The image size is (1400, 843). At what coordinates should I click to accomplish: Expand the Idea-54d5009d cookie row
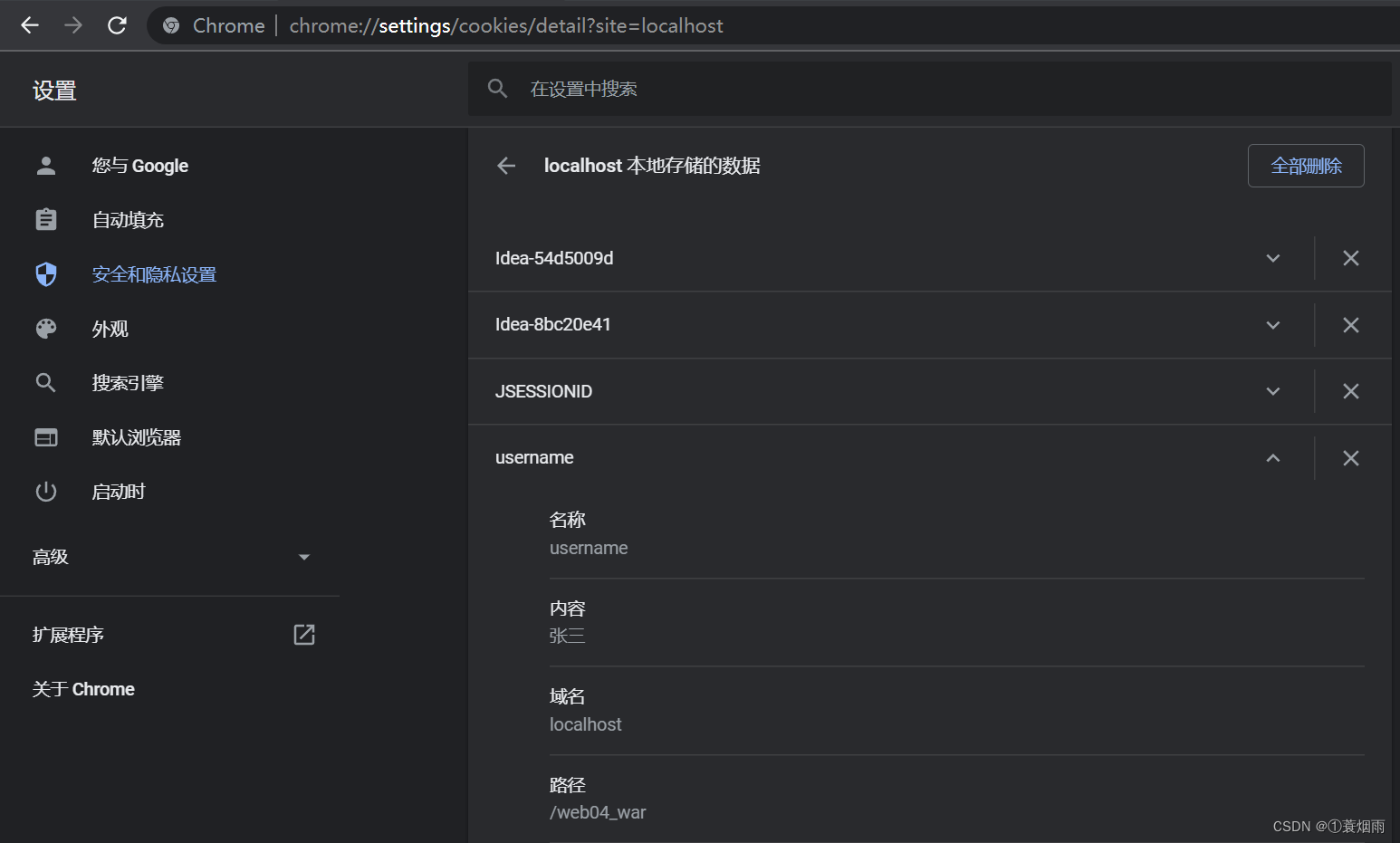coord(1273,259)
